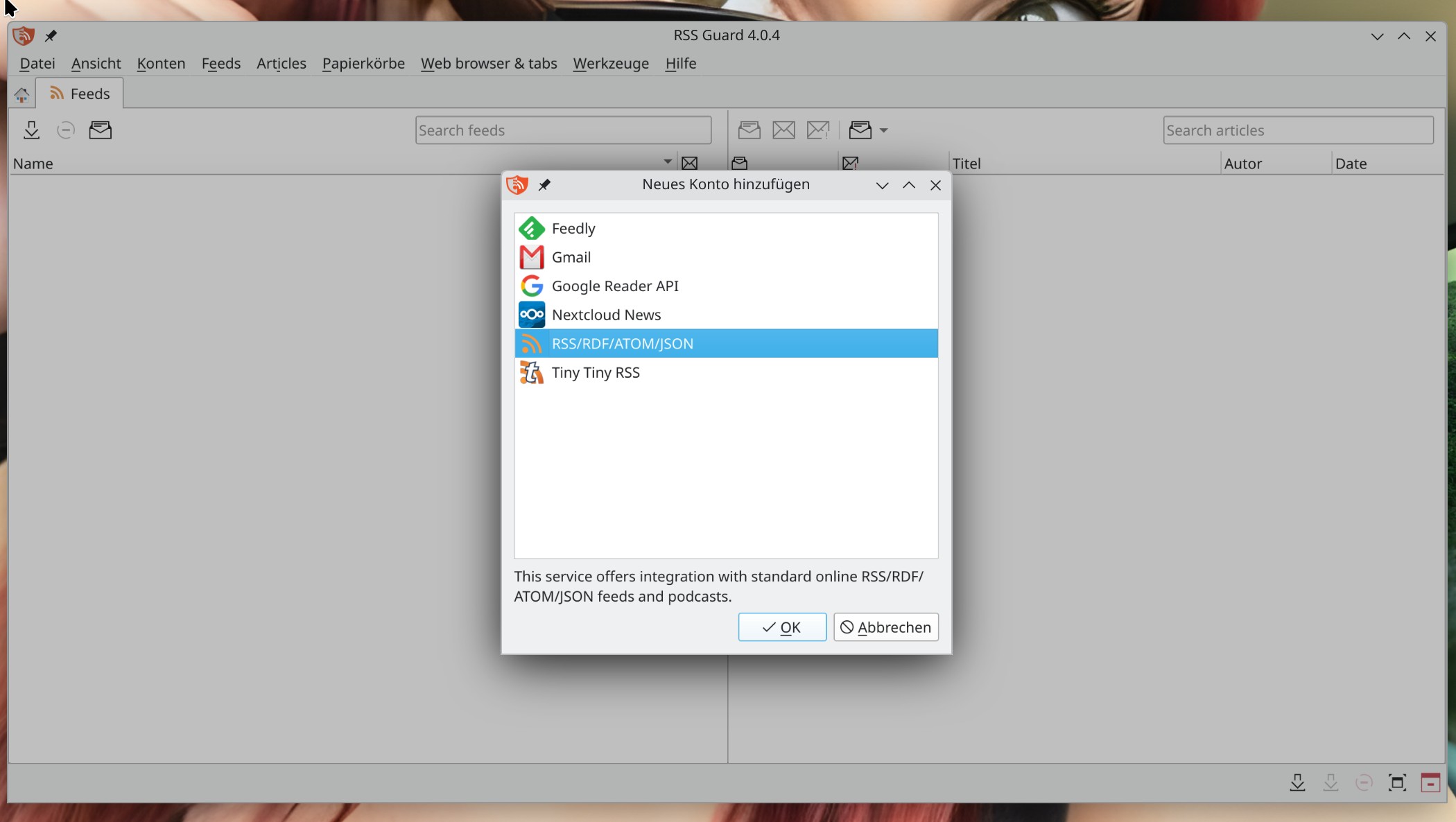Click the Search articles field
Viewport: 1456px width, 822px height.
(x=1298, y=130)
